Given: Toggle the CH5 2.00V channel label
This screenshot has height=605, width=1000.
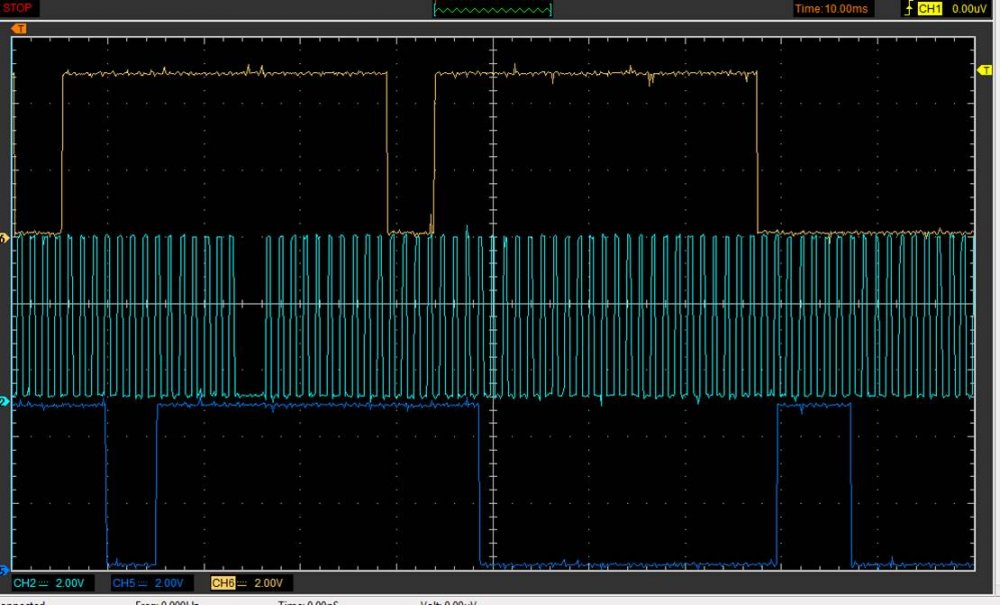Looking at the screenshot, I should 148,583.
